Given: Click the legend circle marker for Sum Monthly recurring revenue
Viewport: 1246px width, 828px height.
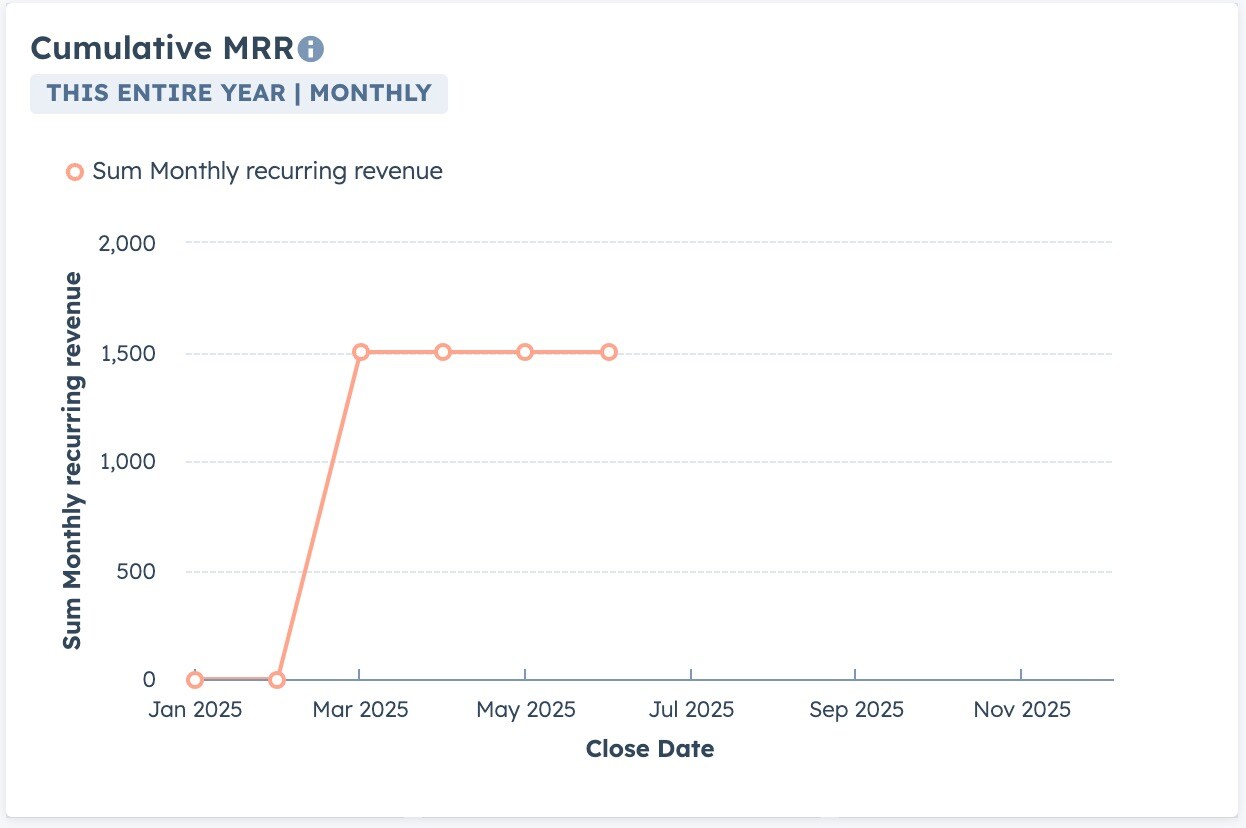Looking at the screenshot, I should click(74, 172).
